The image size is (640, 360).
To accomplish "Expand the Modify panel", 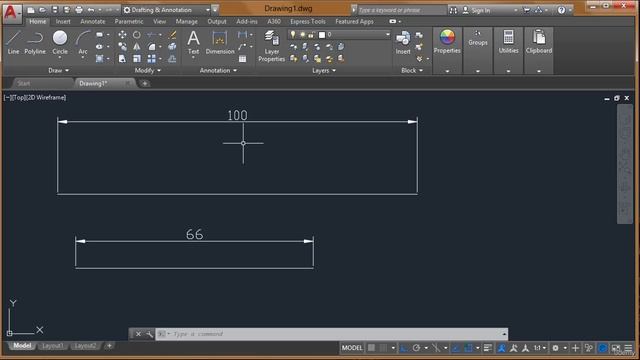I will coord(147,70).
